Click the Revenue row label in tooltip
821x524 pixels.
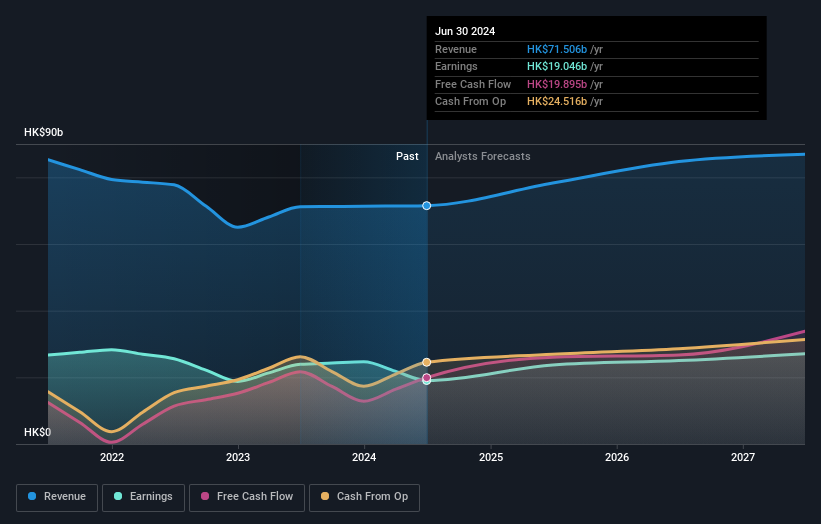coord(456,49)
